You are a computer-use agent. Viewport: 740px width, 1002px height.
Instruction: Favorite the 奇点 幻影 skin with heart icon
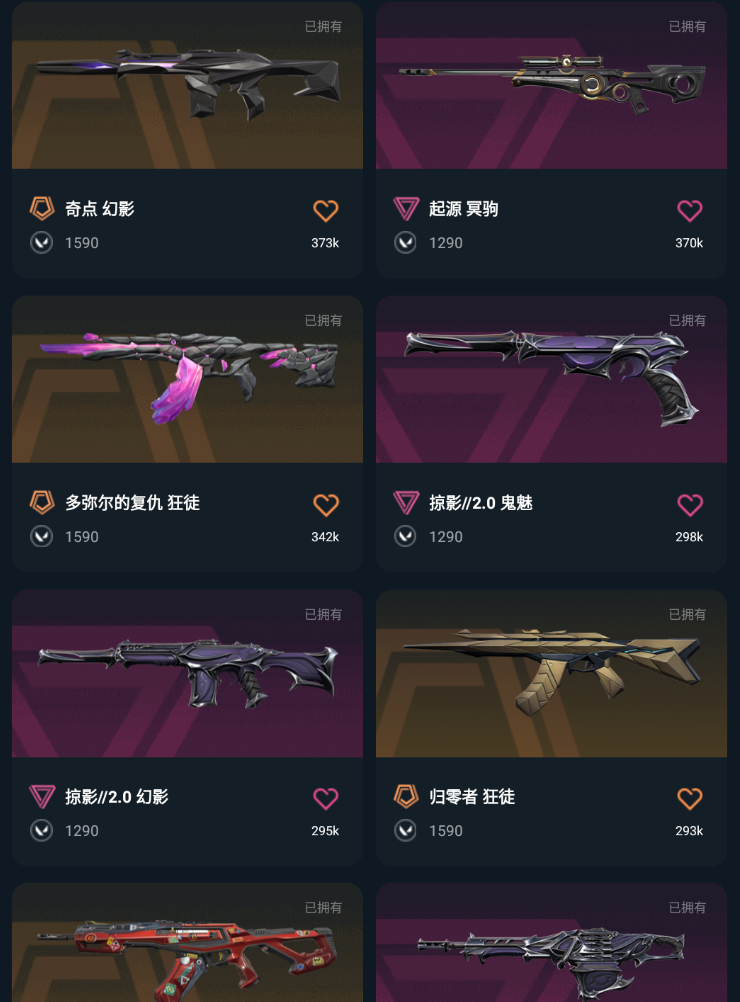click(325, 210)
